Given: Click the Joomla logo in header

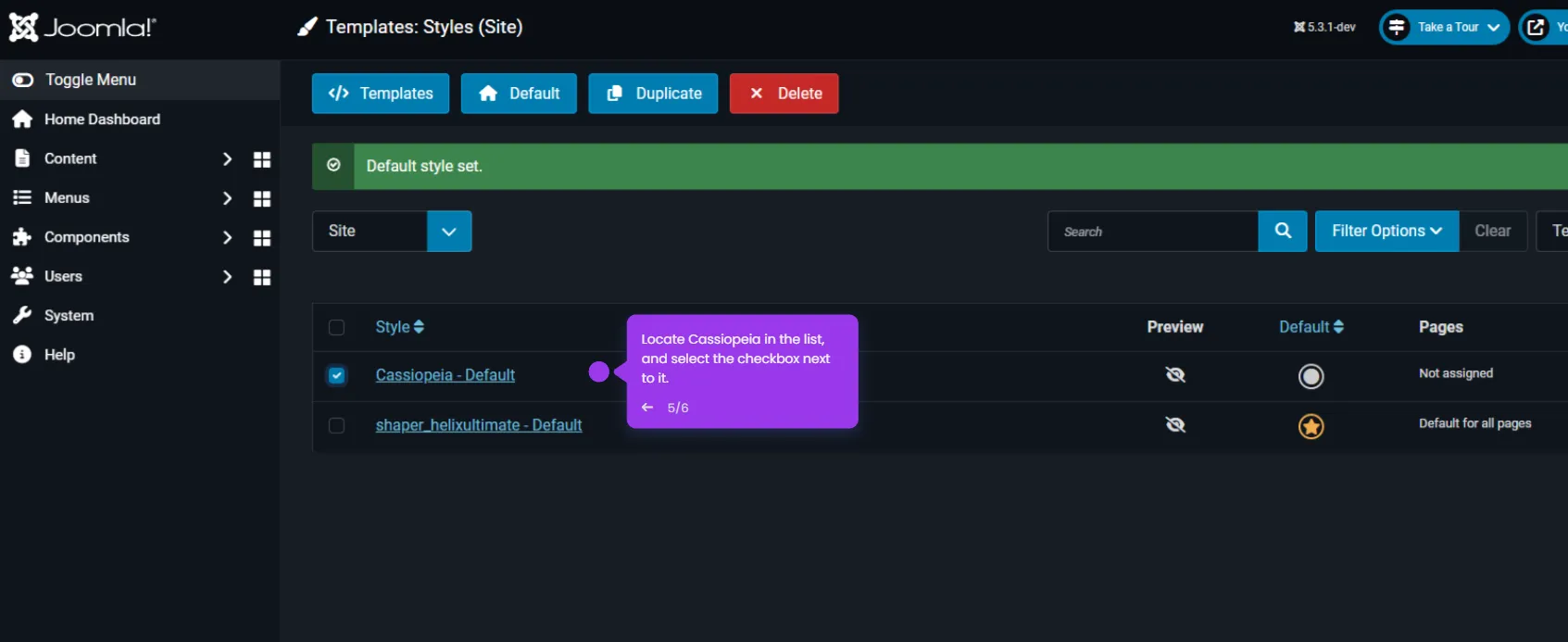Looking at the screenshot, I should [82, 28].
